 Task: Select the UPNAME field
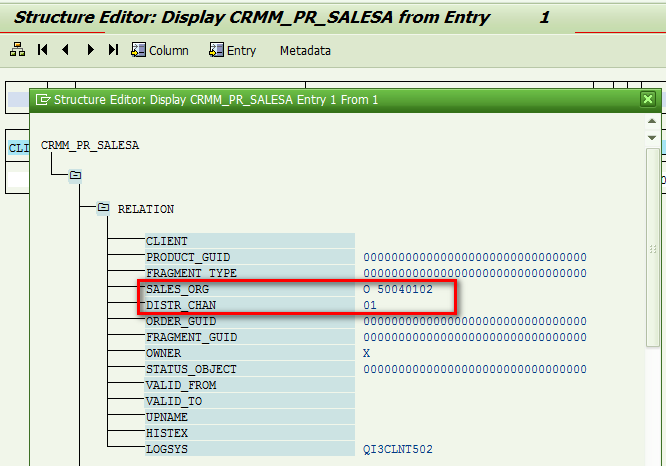tap(250, 417)
